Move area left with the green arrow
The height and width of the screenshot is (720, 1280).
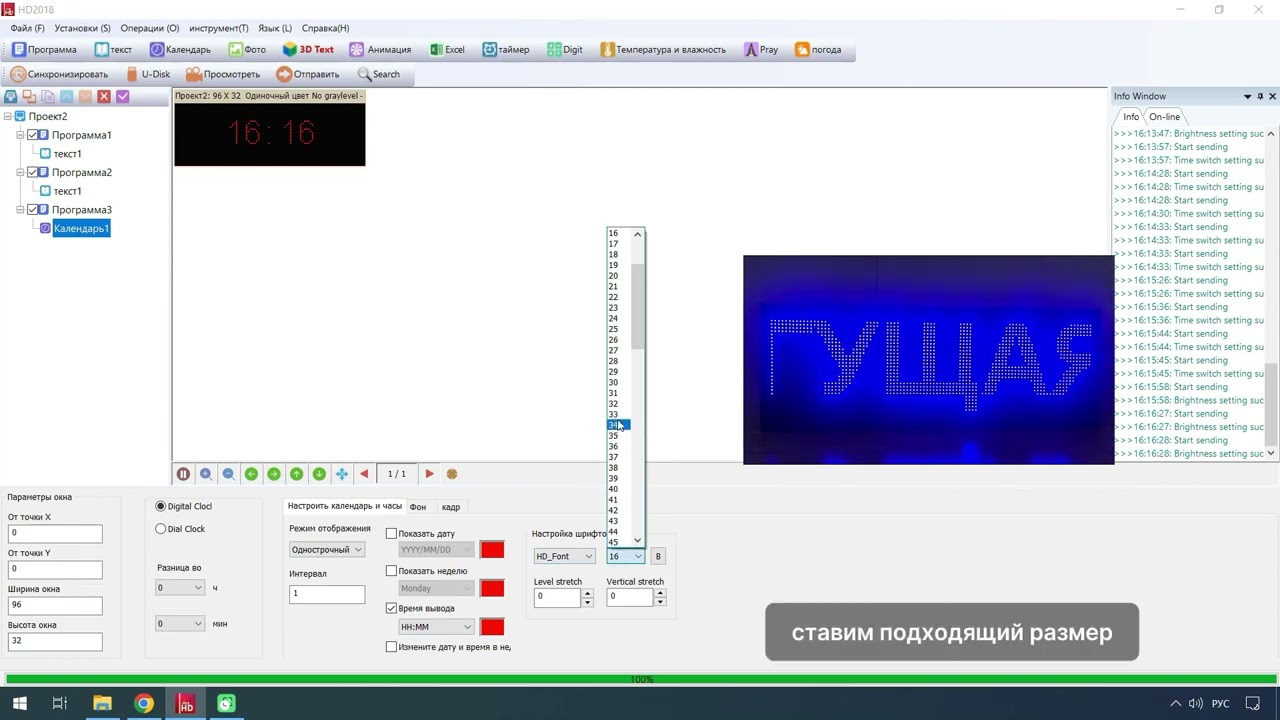(251, 474)
